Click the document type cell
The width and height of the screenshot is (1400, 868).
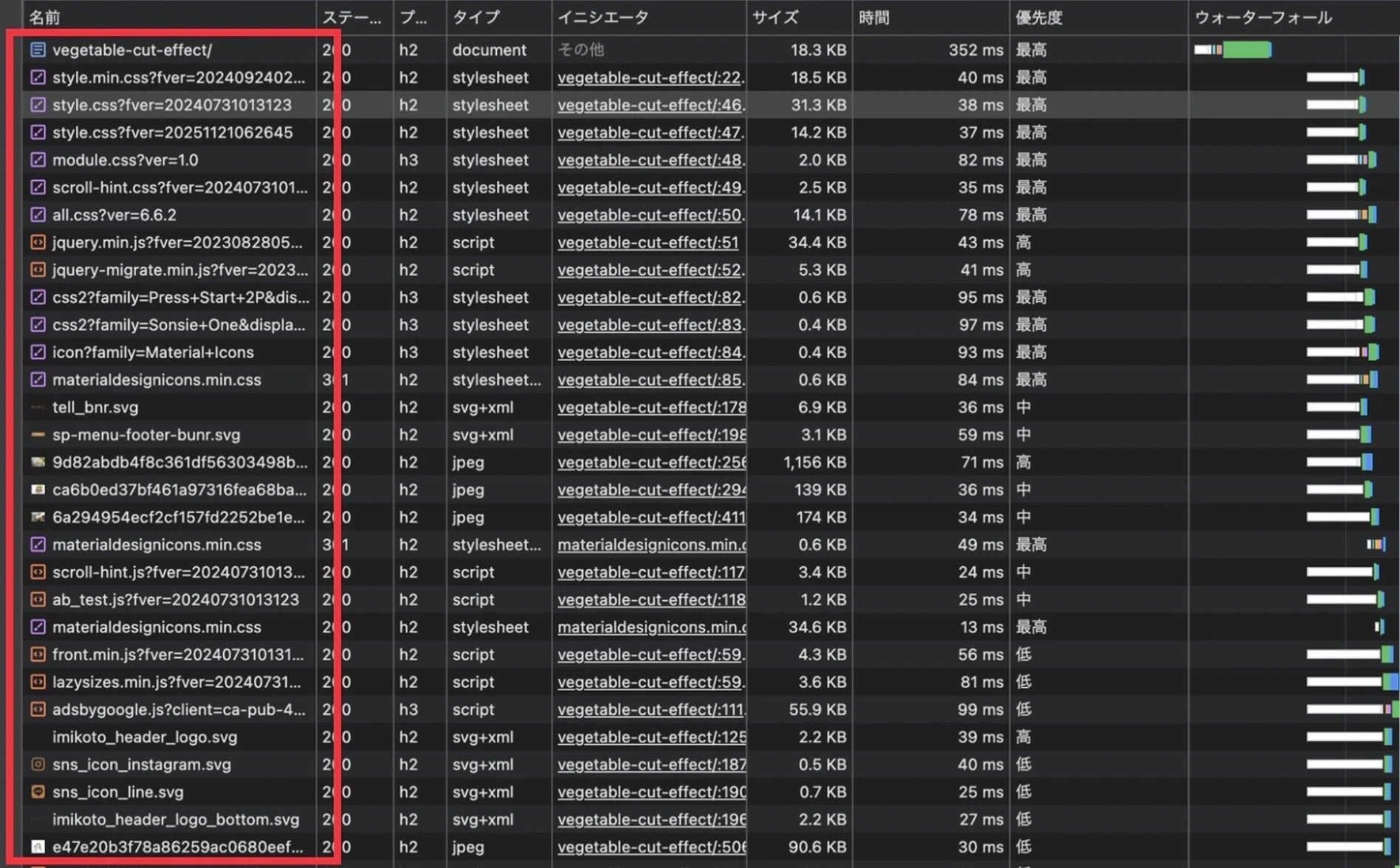coord(490,50)
